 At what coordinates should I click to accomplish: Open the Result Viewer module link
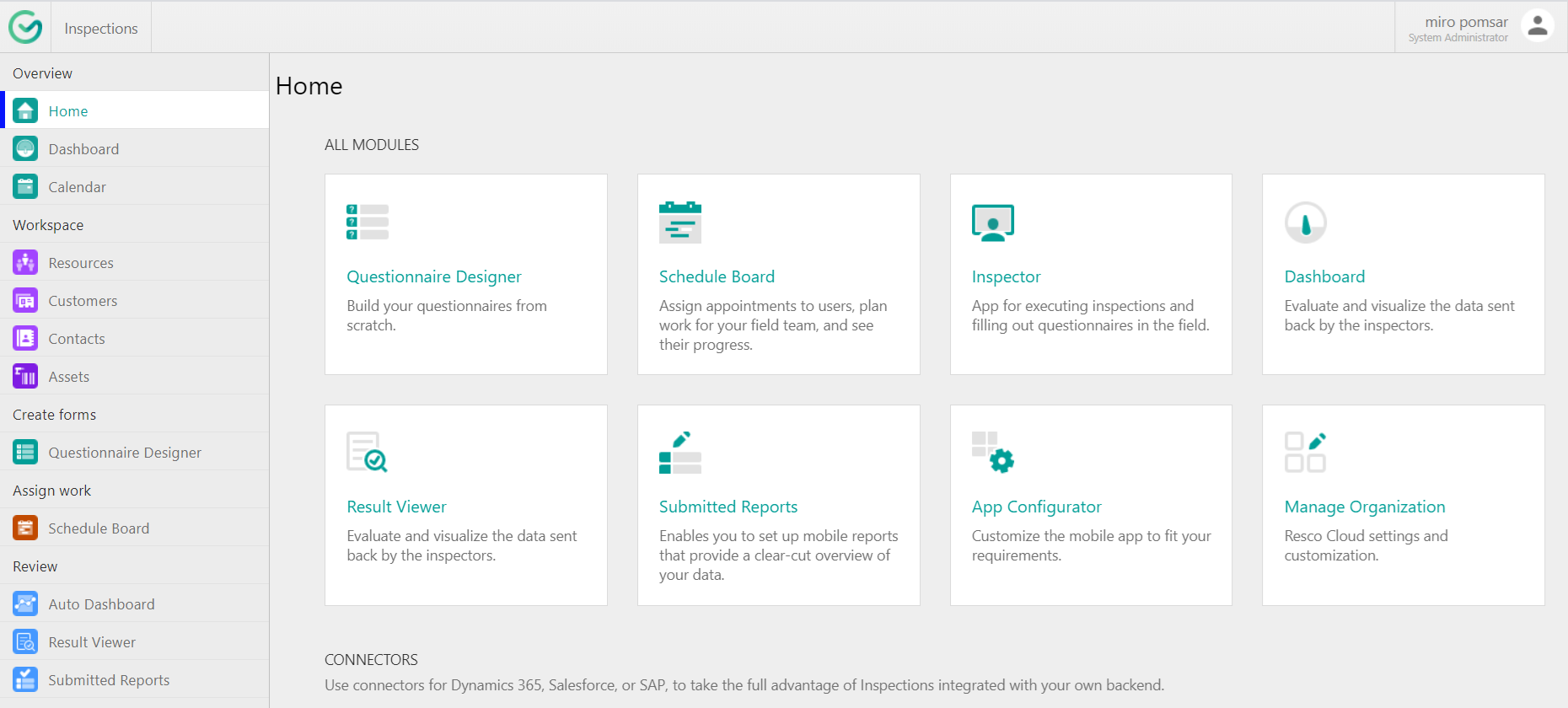(x=396, y=507)
